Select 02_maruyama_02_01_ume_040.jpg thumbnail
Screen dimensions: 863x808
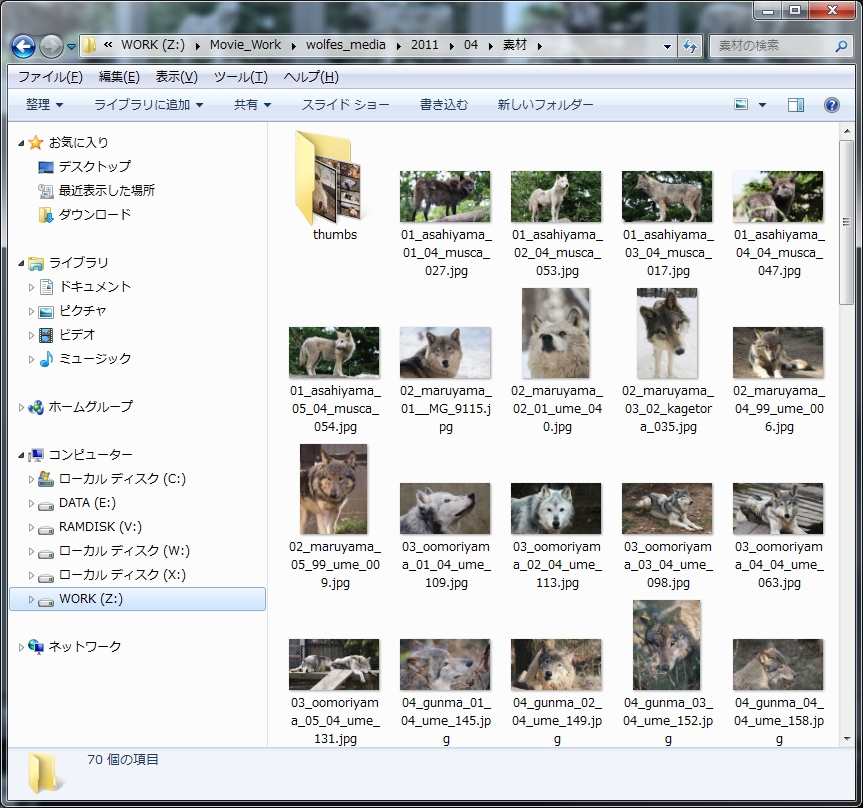(556, 333)
